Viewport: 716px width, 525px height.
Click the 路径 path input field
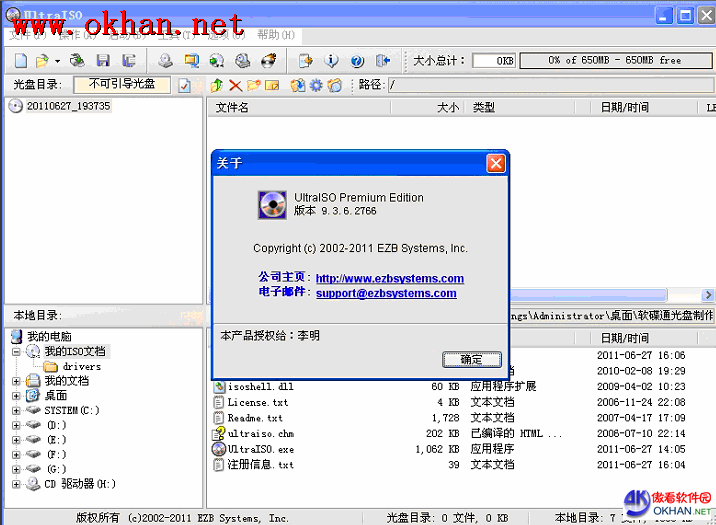[551, 85]
